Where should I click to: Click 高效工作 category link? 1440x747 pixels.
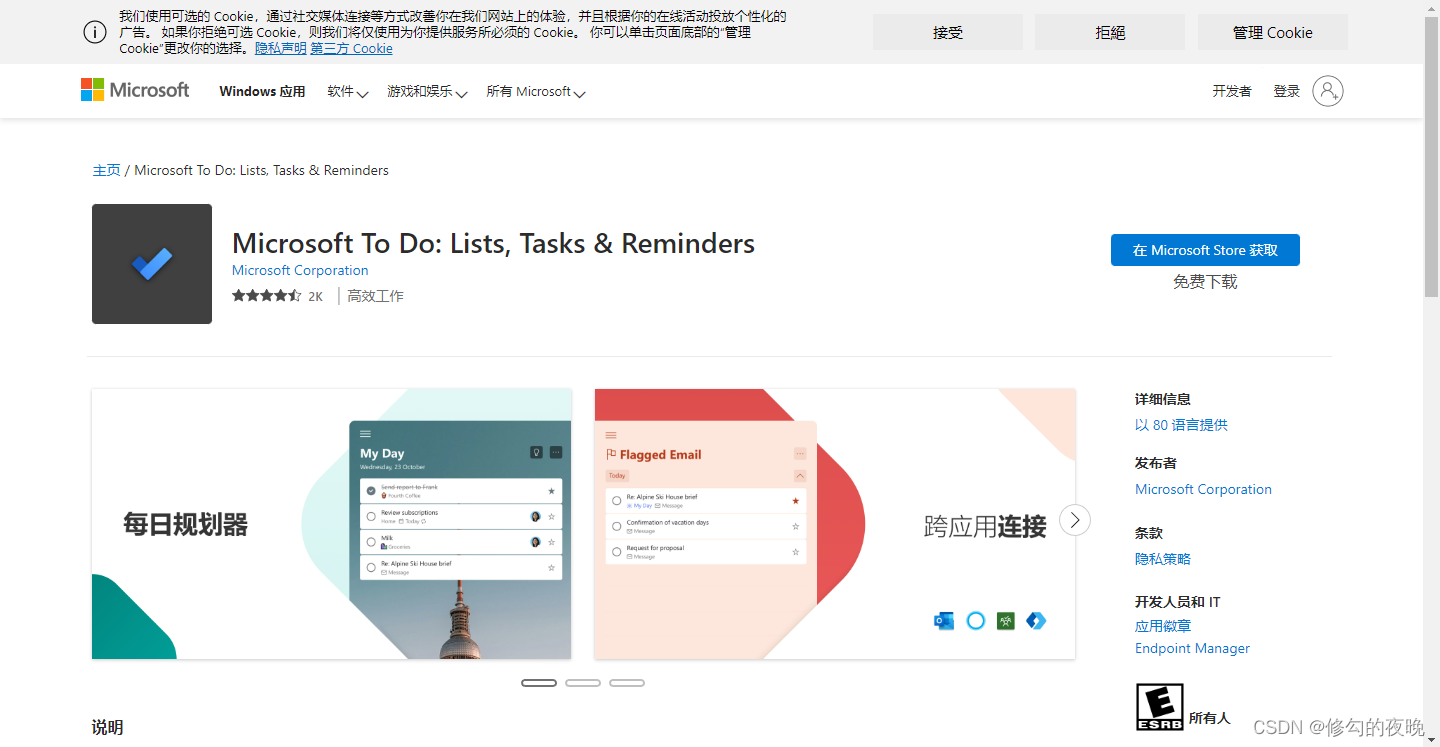coord(376,296)
